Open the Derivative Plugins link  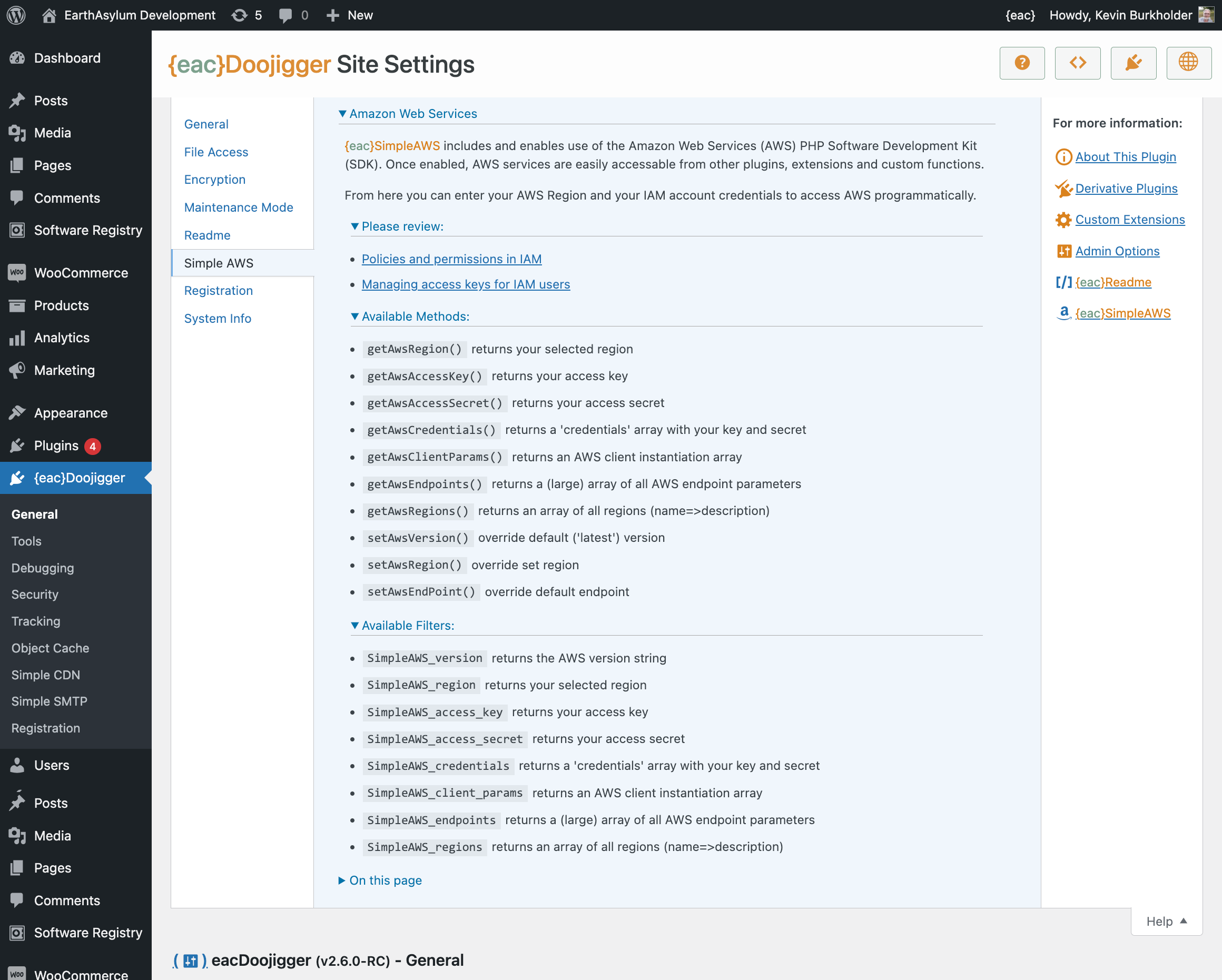1126,188
